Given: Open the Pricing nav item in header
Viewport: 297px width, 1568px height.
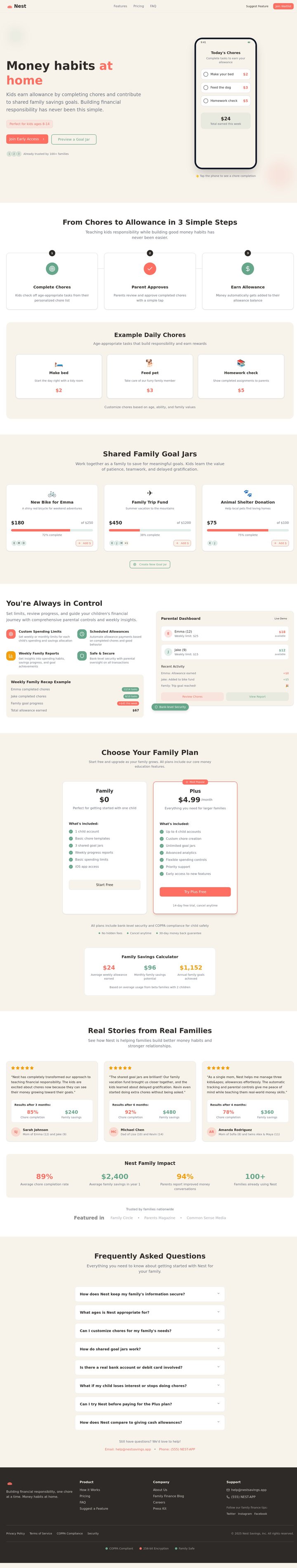Looking at the screenshot, I should [x=139, y=6].
